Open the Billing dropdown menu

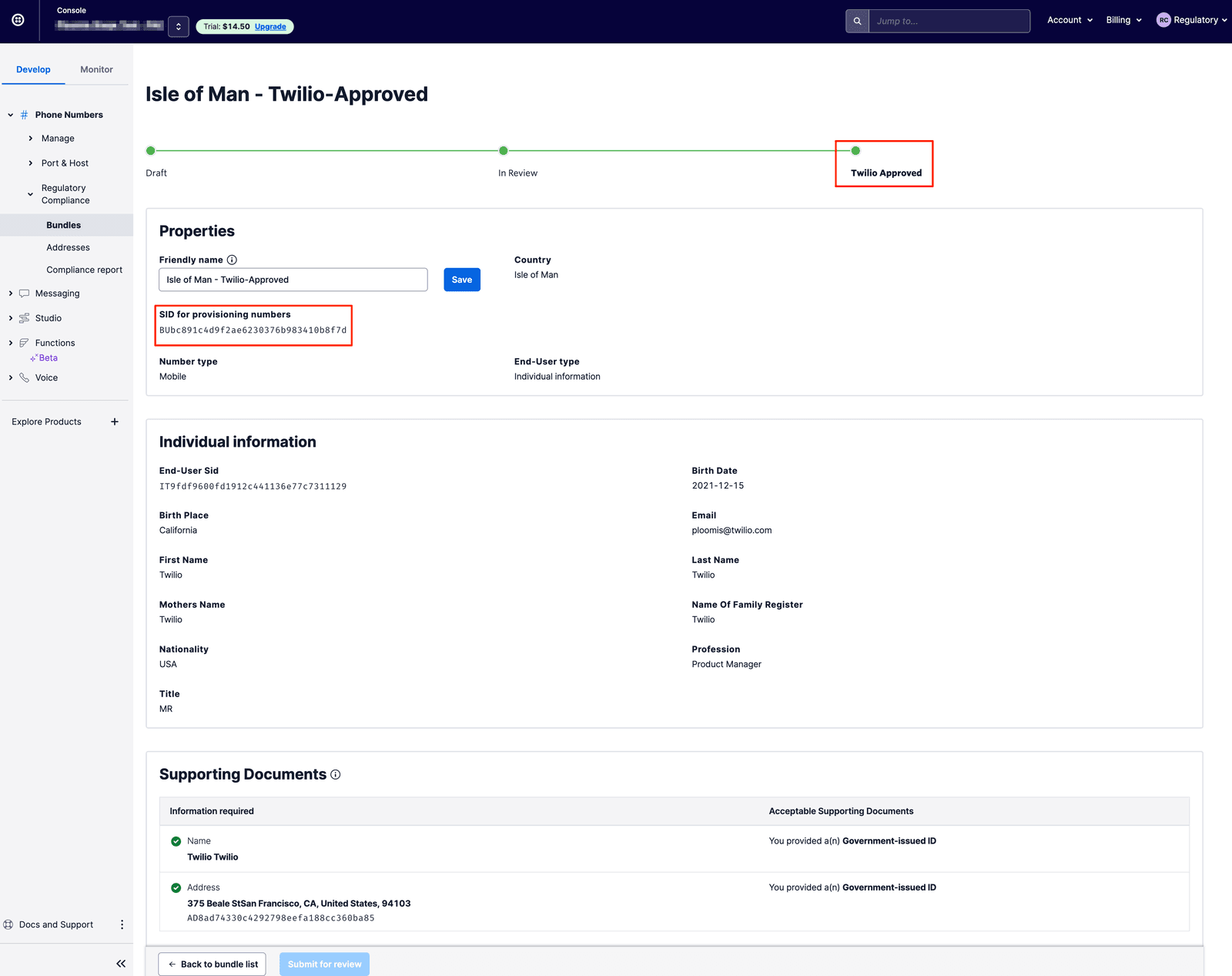pyautogui.click(x=1123, y=20)
